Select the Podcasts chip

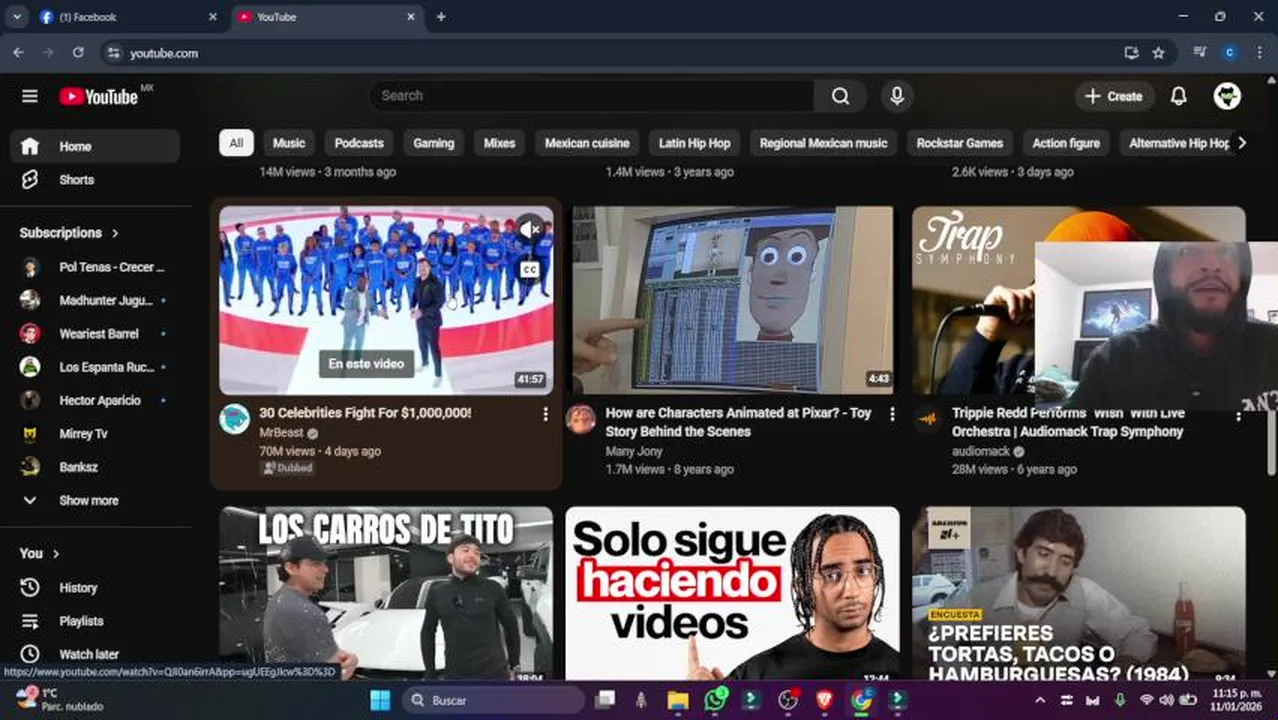pos(359,143)
